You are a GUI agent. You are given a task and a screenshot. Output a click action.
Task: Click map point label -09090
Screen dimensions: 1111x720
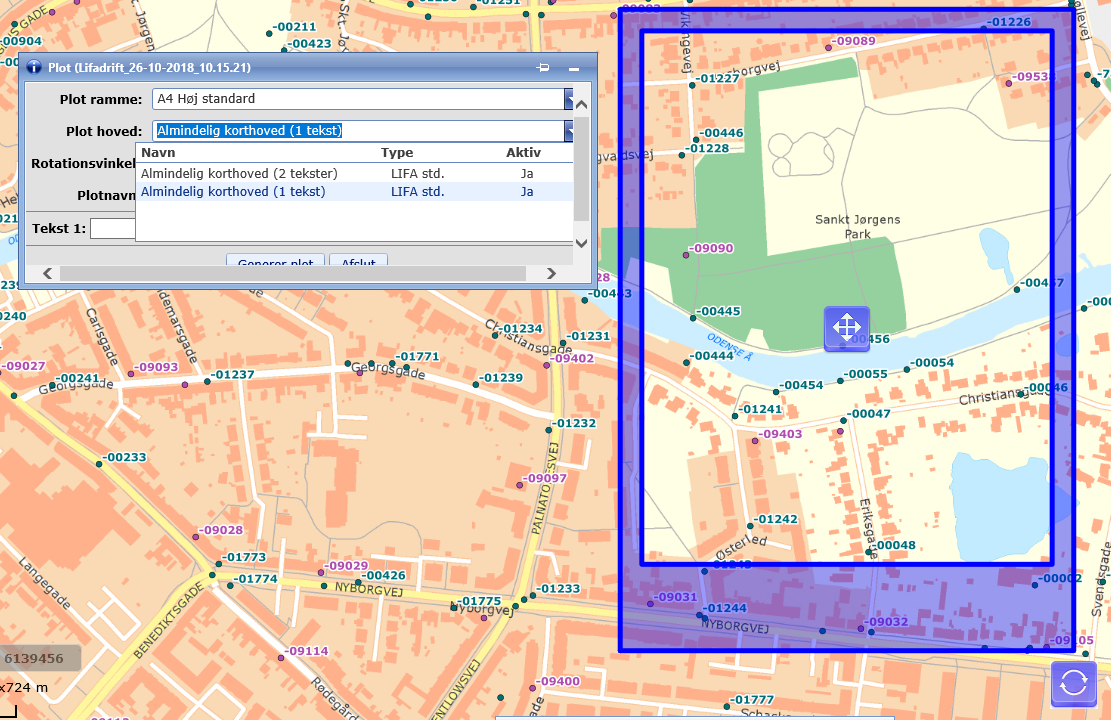[712, 249]
